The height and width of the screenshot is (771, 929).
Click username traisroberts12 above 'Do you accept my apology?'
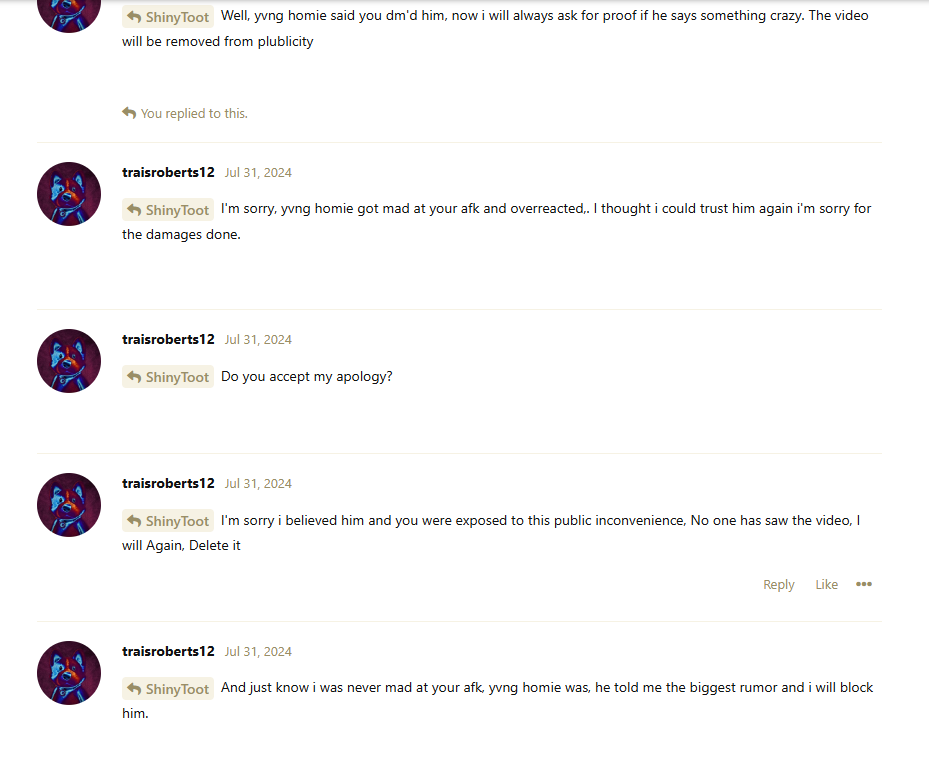(168, 339)
